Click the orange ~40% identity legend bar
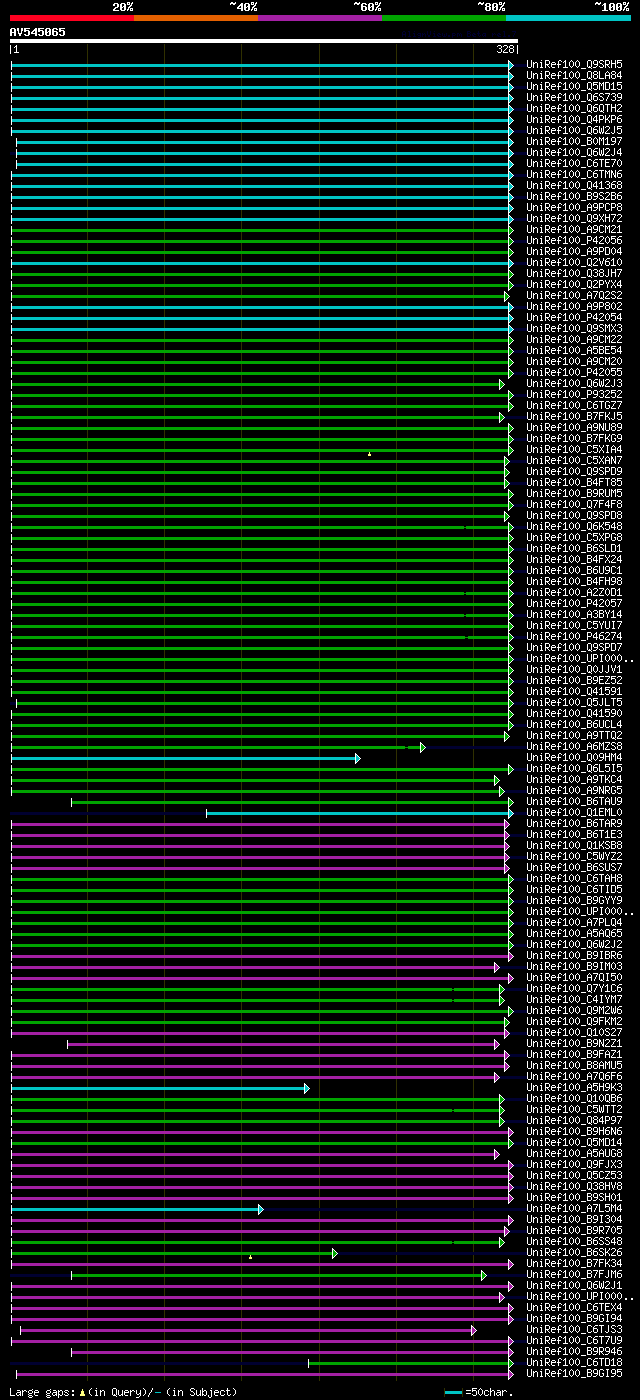This screenshot has width=640, height=1400. (x=196, y=18)
